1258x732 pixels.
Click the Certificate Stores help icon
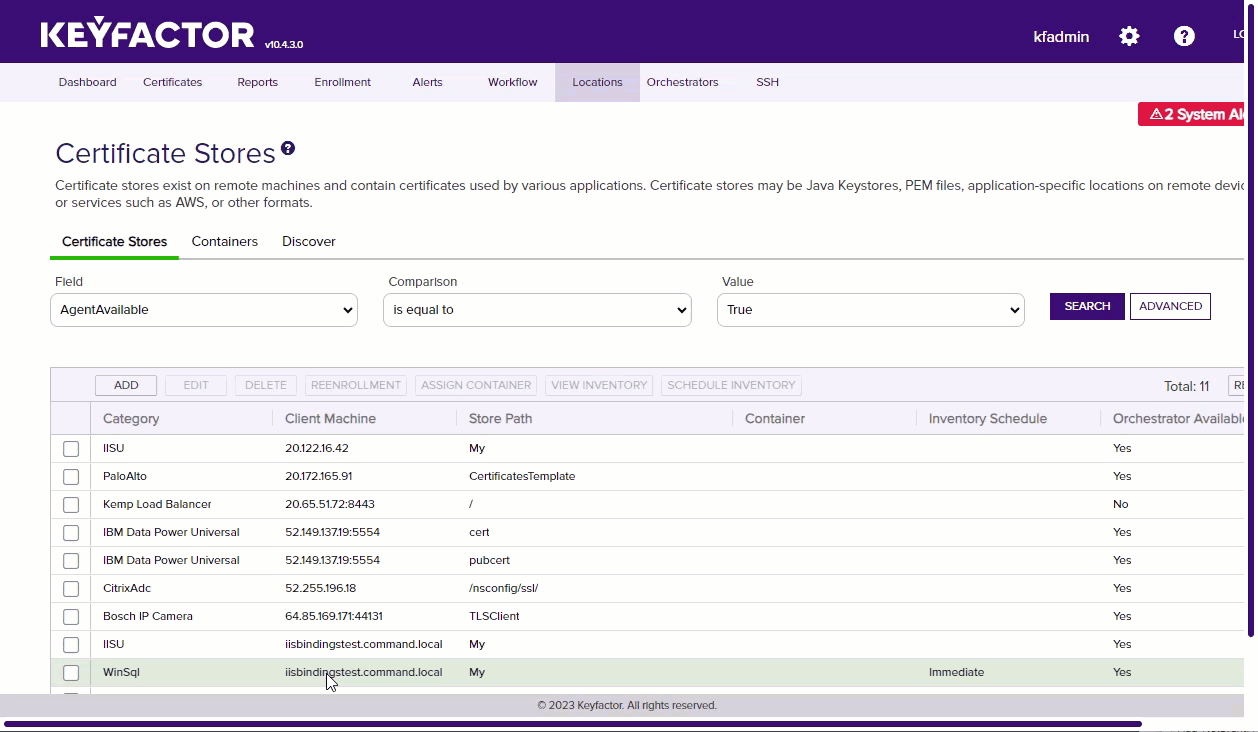[288, 148]
